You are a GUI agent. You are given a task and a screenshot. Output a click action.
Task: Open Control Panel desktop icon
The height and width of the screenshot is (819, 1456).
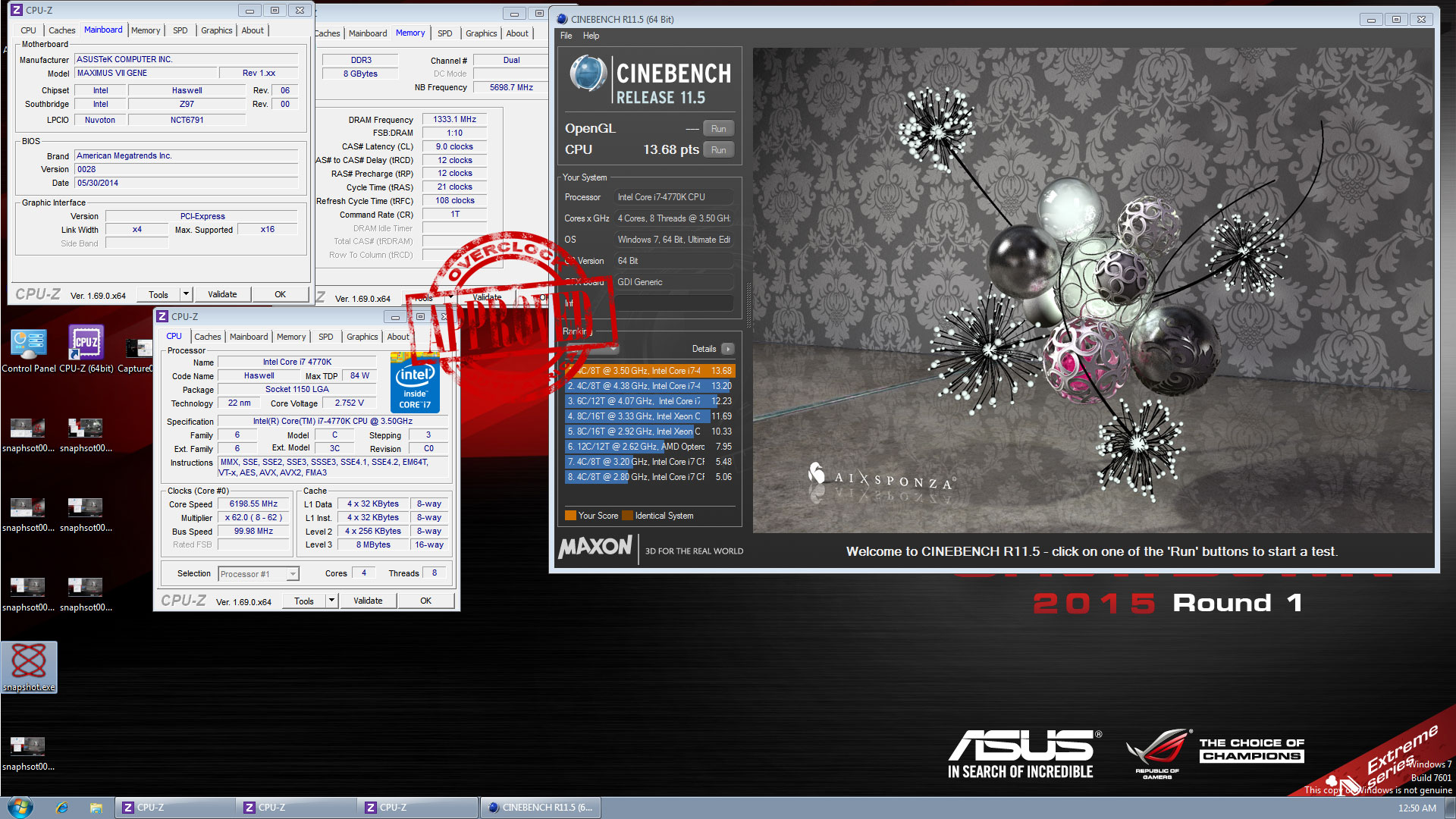click(29, 350)
